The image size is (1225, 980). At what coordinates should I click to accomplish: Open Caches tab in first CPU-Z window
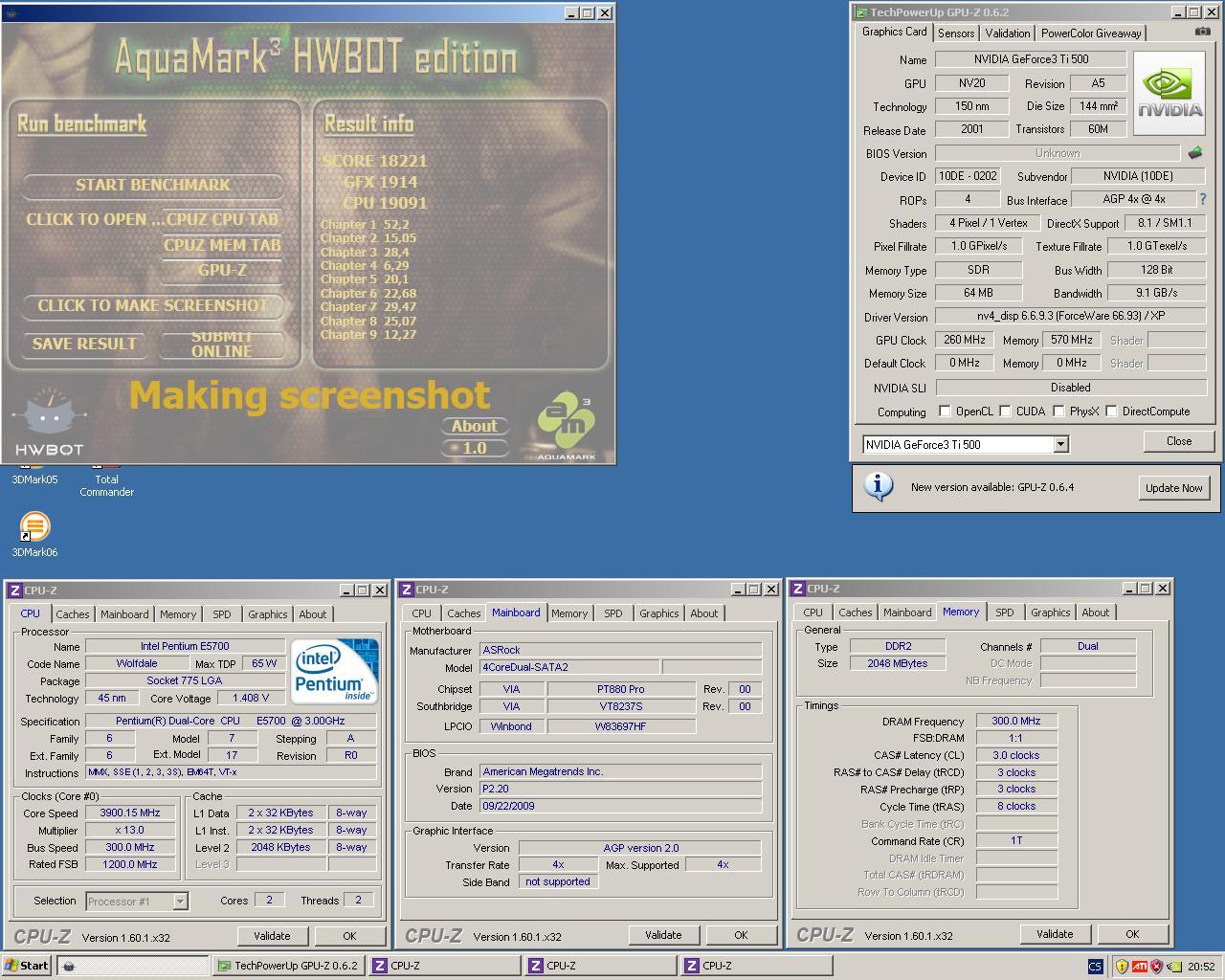tap(72, 614)
